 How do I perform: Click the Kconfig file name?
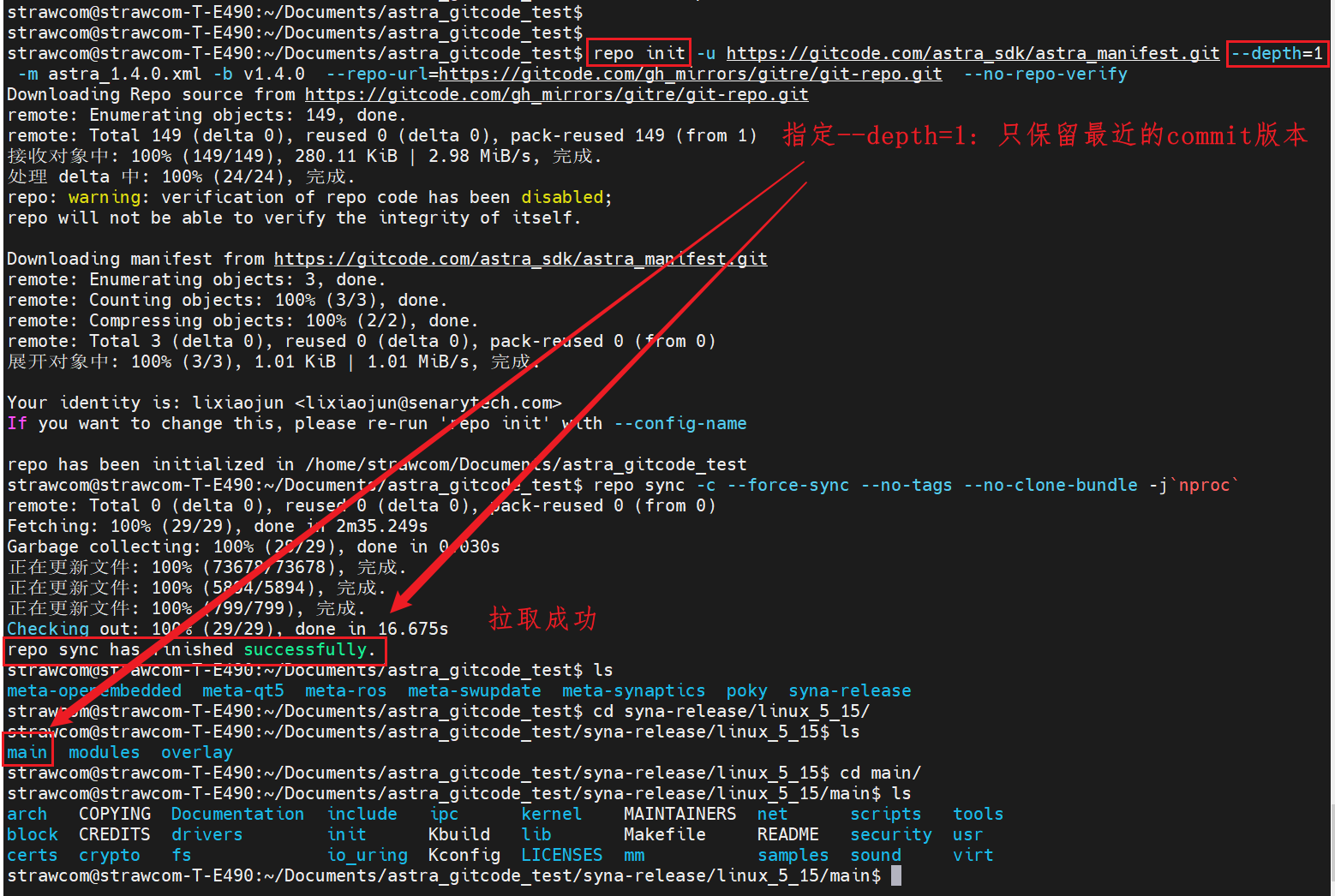pos(464,855)
